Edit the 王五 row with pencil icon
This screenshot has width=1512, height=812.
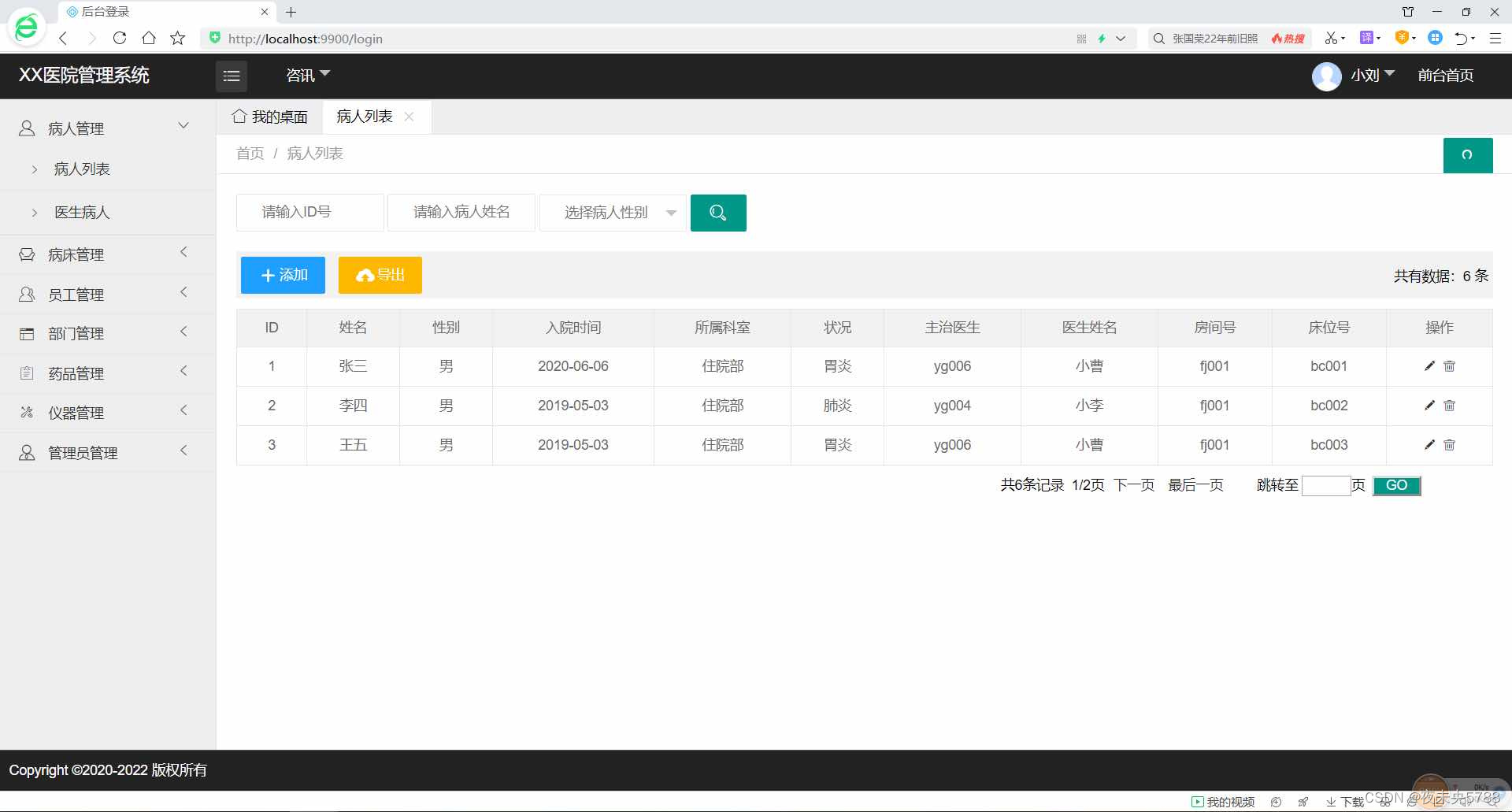[x=1429, y=445]
